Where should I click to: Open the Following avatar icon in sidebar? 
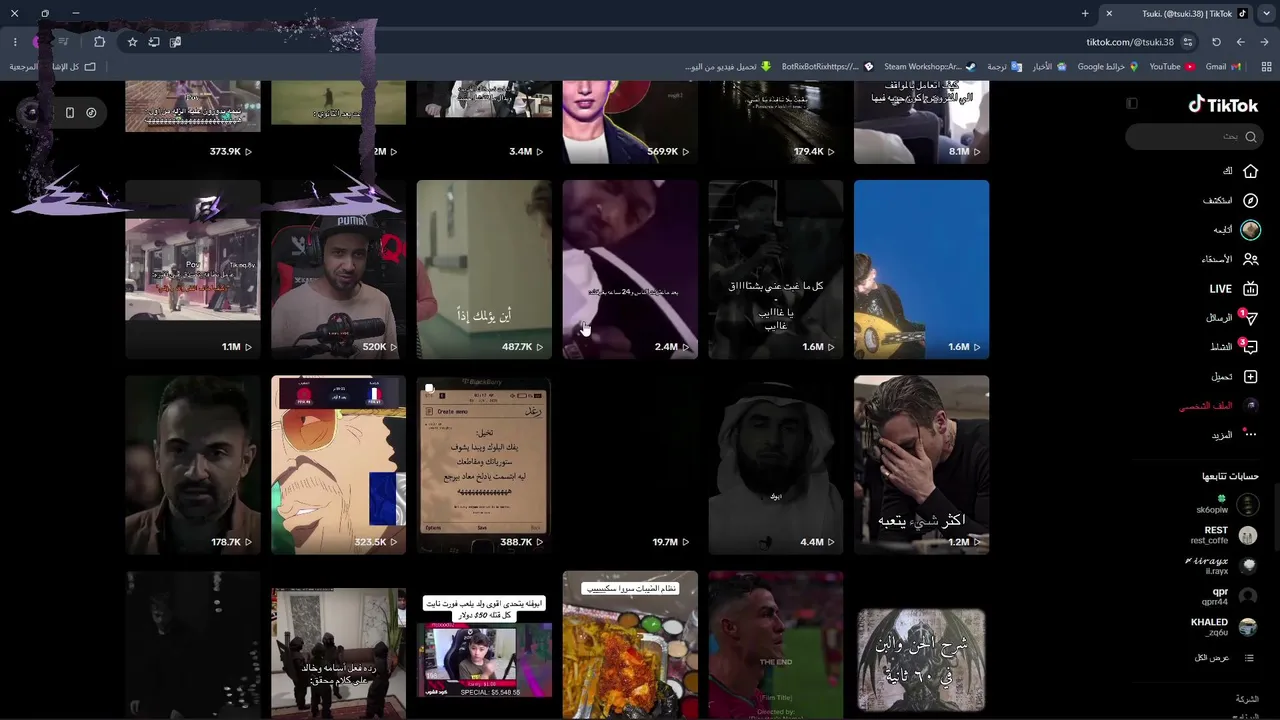pos(1250,230)
